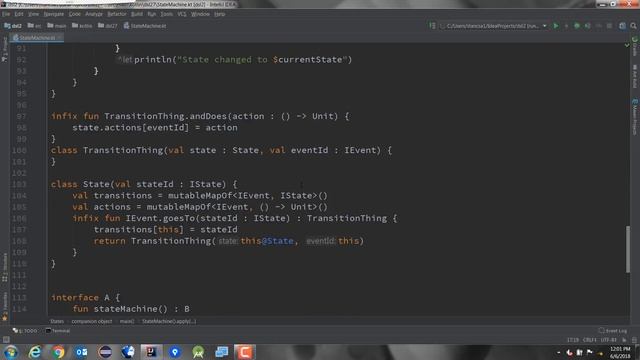
Task: Open the Terminal tool window
Action: [x=58, y=331]
